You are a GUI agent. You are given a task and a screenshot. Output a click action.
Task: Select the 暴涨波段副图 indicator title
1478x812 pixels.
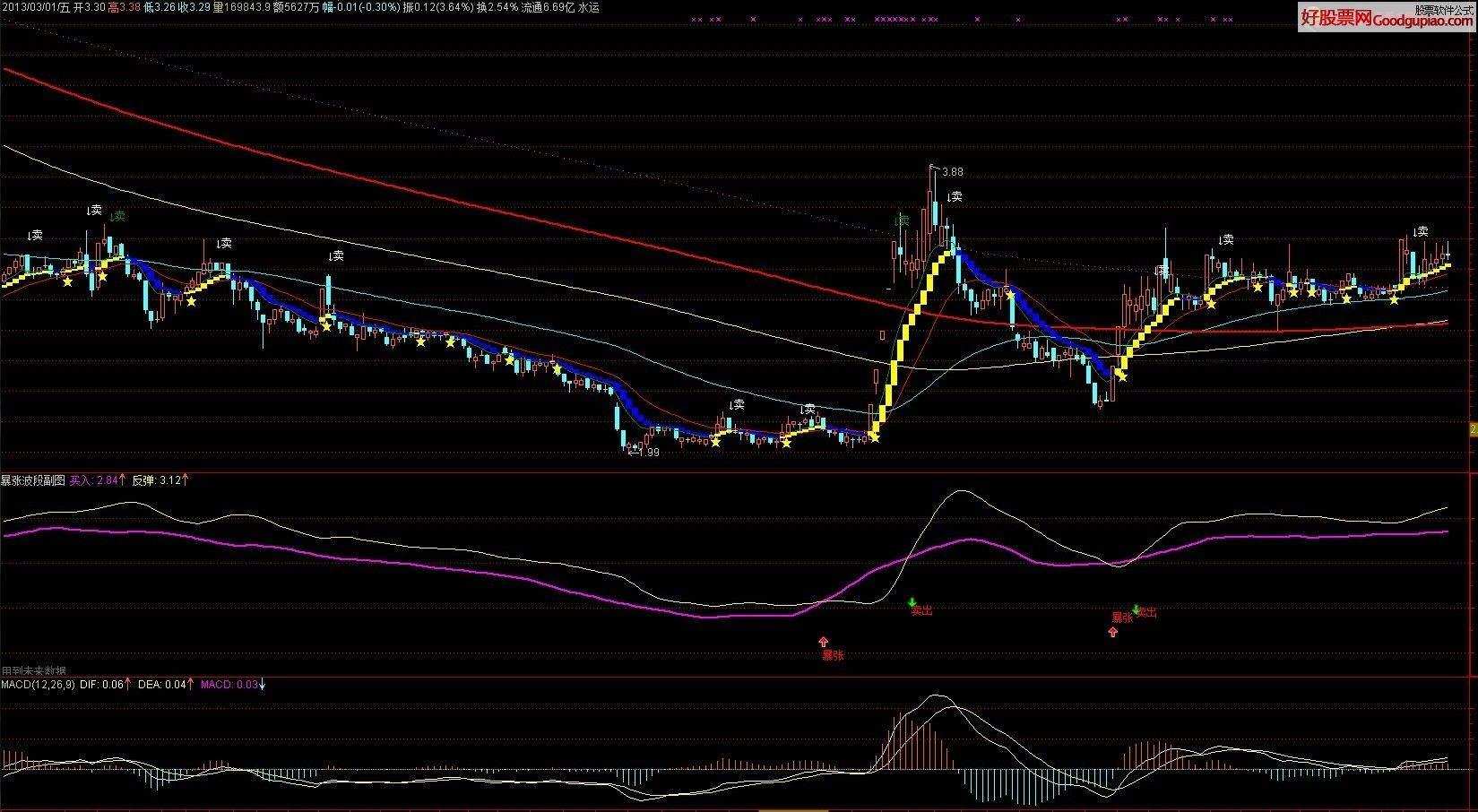pyautogui.click(x=33, y=480)
